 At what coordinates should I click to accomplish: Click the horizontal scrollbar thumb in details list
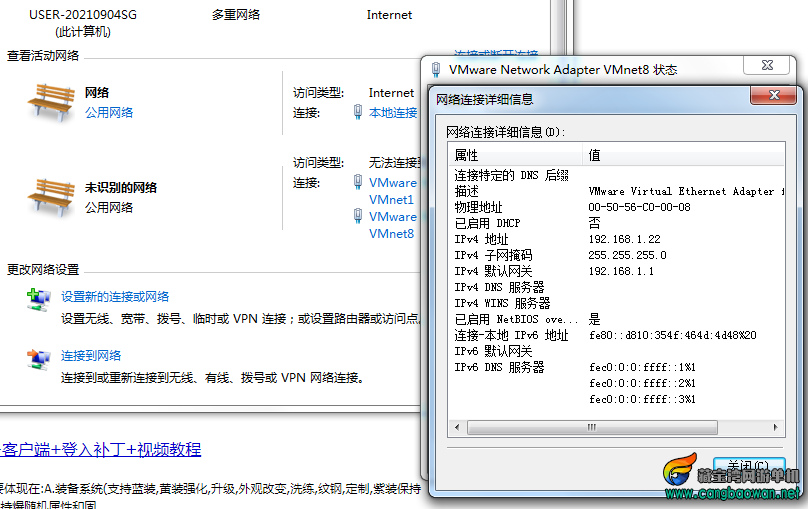point(592,427)
